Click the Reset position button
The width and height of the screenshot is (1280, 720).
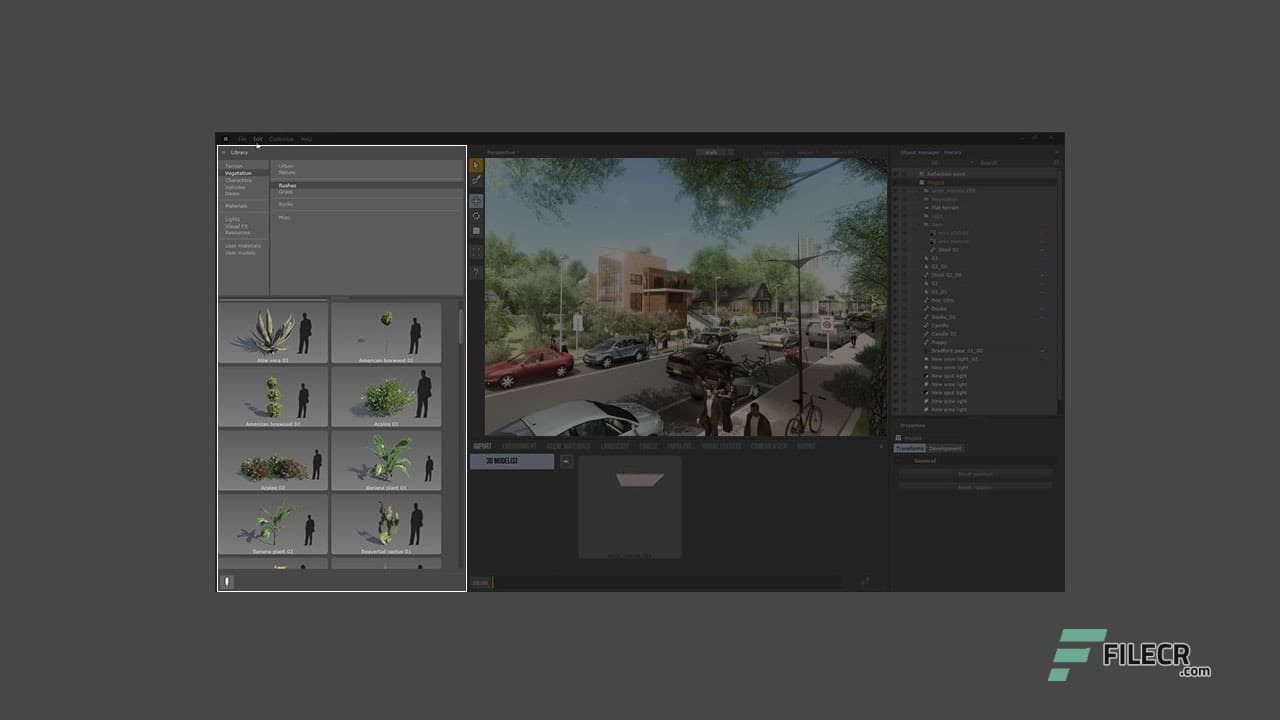975,474
